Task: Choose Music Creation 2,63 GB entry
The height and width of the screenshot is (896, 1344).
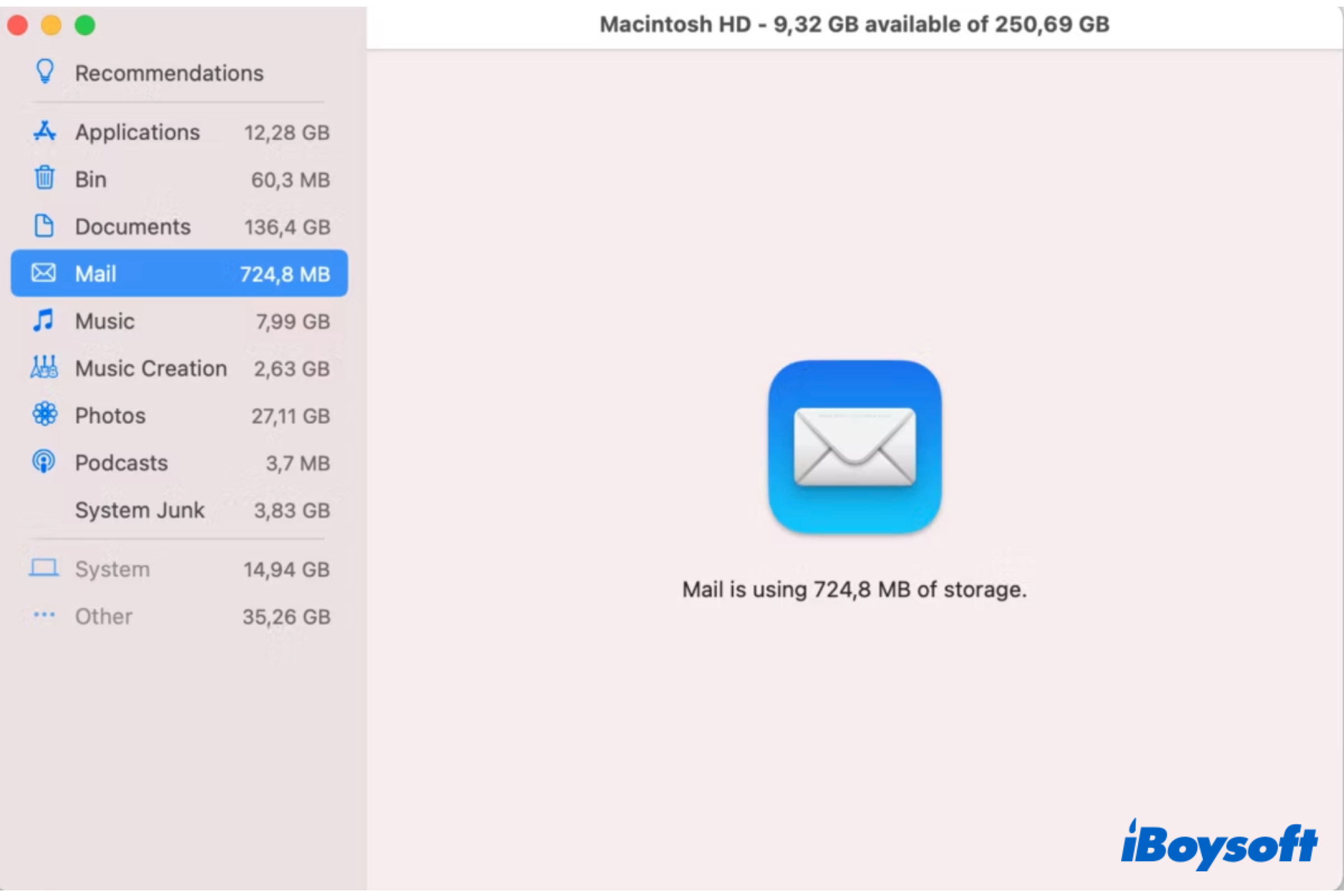Action: [179, 368]
